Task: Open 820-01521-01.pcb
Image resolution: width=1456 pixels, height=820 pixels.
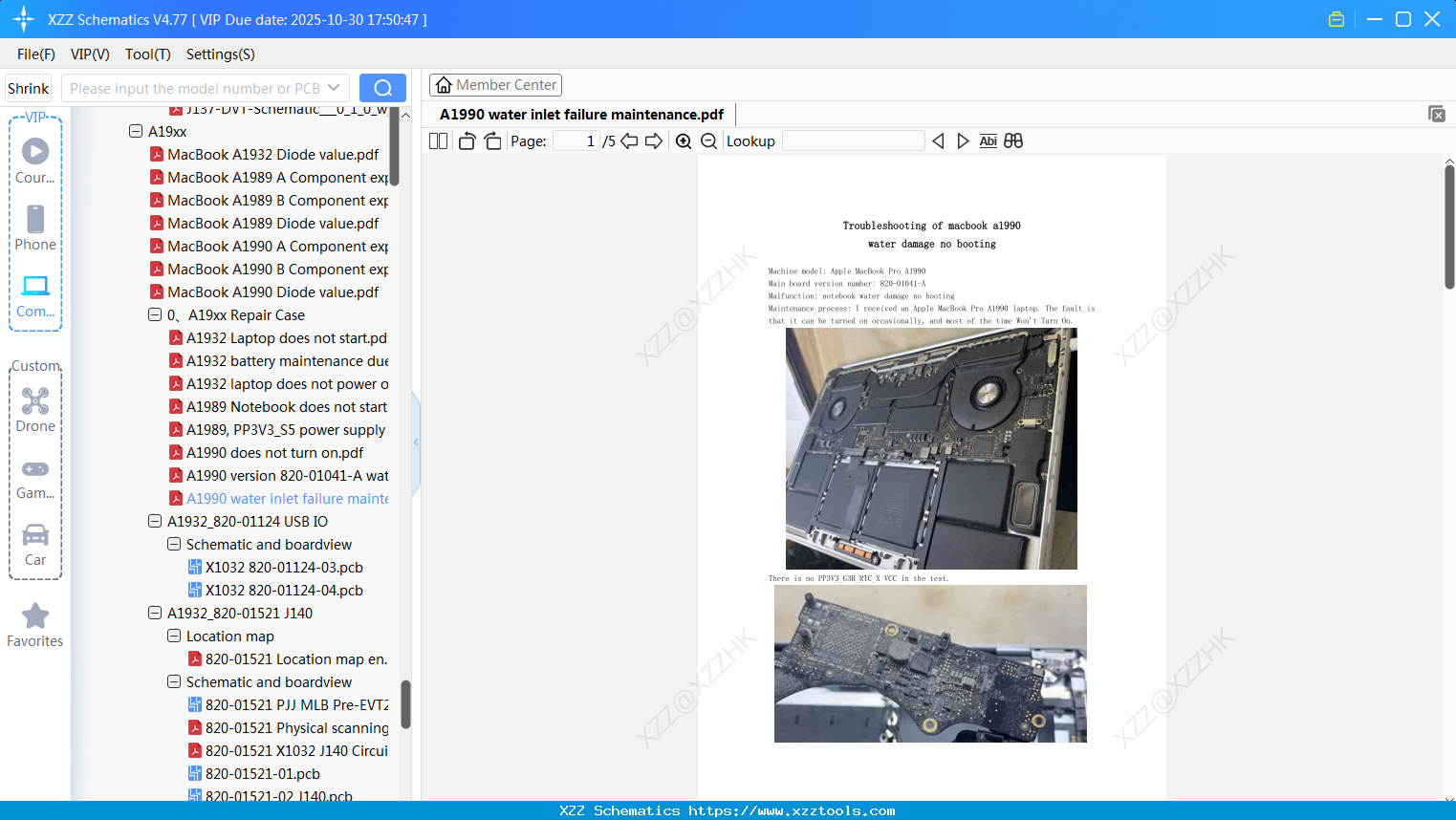Action: (253, 773)
